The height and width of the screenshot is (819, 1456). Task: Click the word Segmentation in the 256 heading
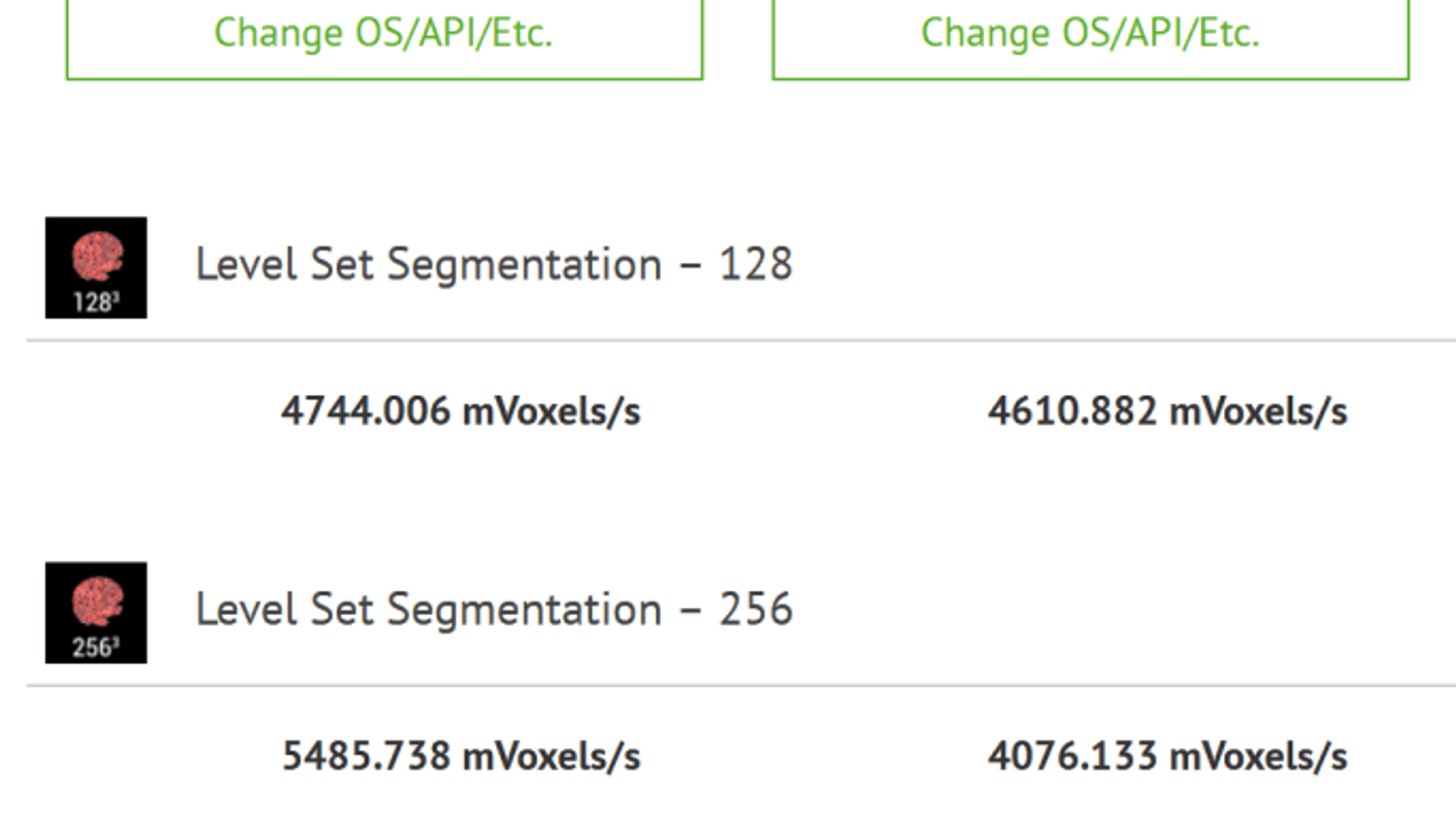pyautogui.click(x=524, y=611)
